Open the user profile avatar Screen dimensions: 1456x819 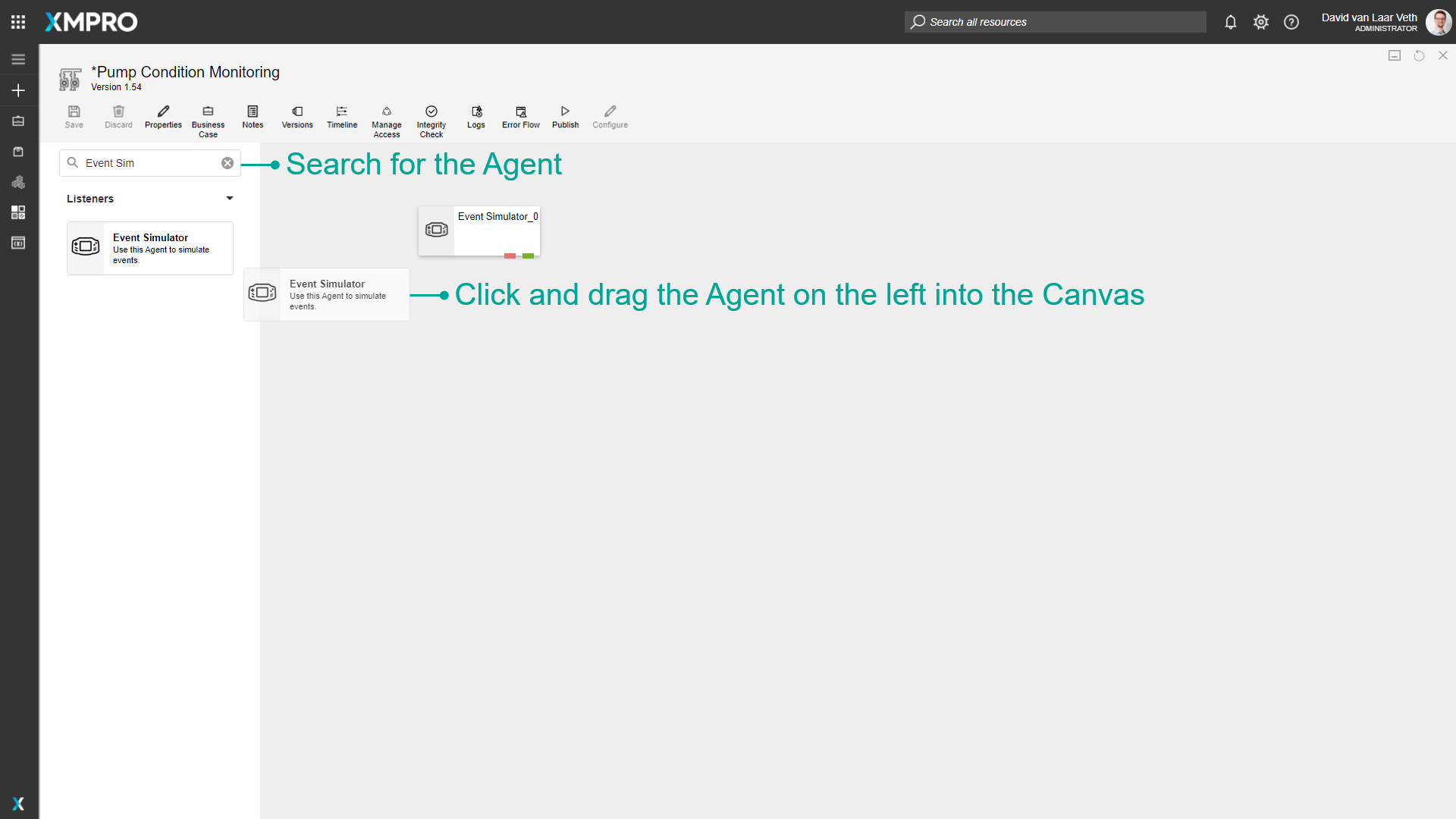[x=1438, y=22]
